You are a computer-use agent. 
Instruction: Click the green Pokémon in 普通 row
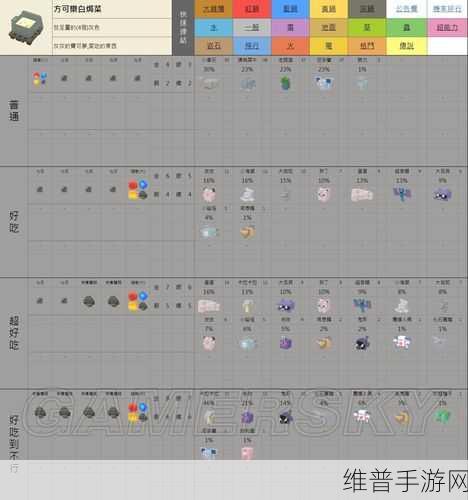click(285, 83)
